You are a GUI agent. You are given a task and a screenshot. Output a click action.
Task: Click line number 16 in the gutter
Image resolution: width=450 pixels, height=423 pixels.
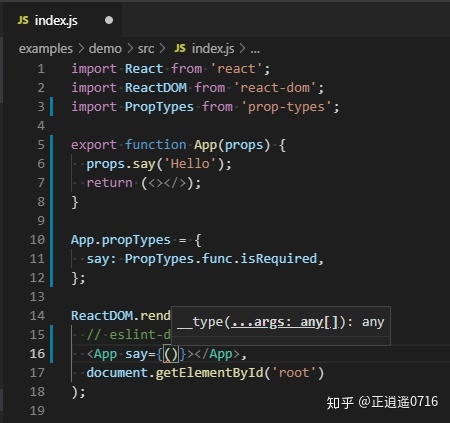point(37,354)
